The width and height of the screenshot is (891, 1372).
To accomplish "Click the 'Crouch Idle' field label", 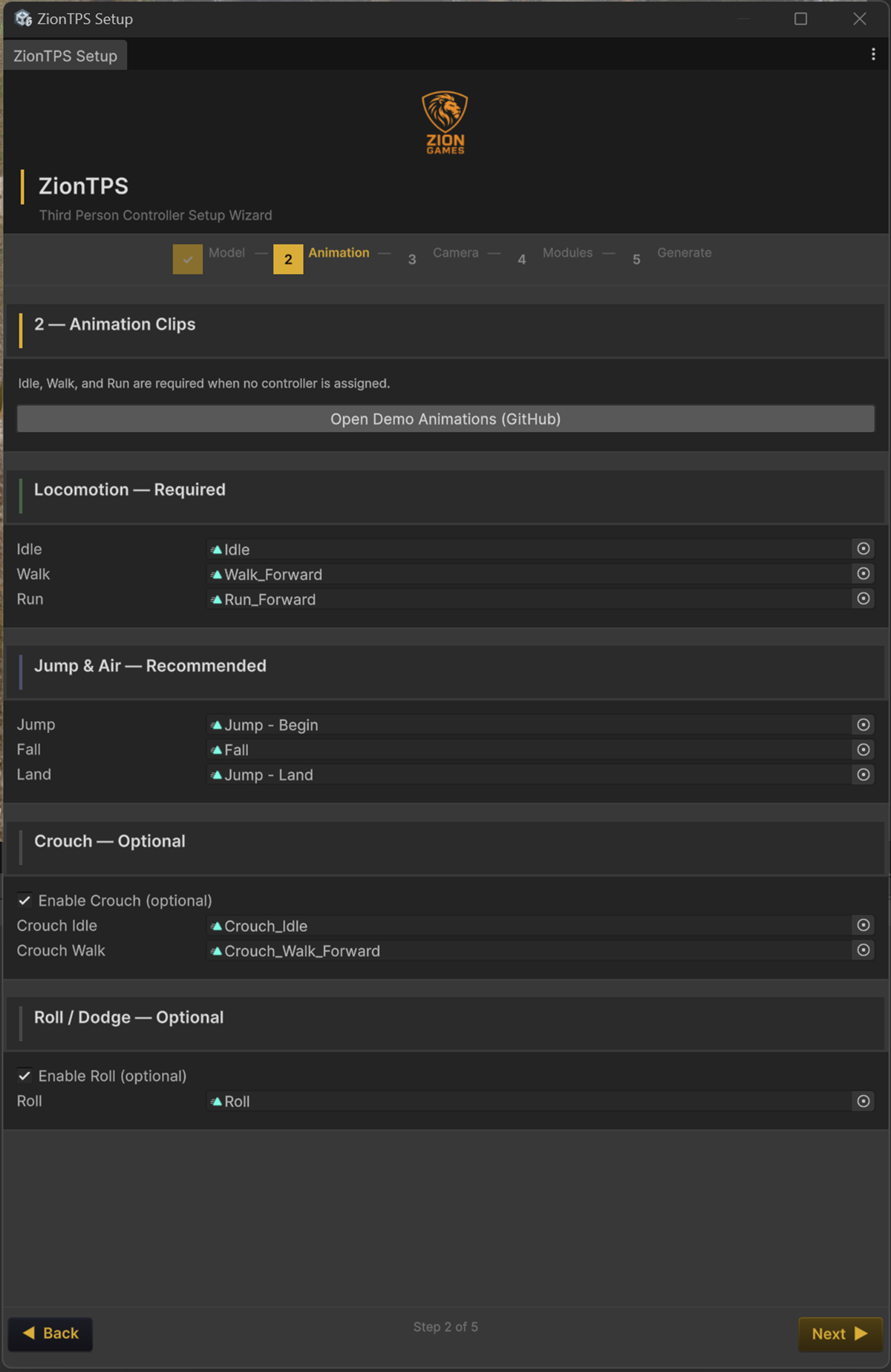I will (57, 926).
